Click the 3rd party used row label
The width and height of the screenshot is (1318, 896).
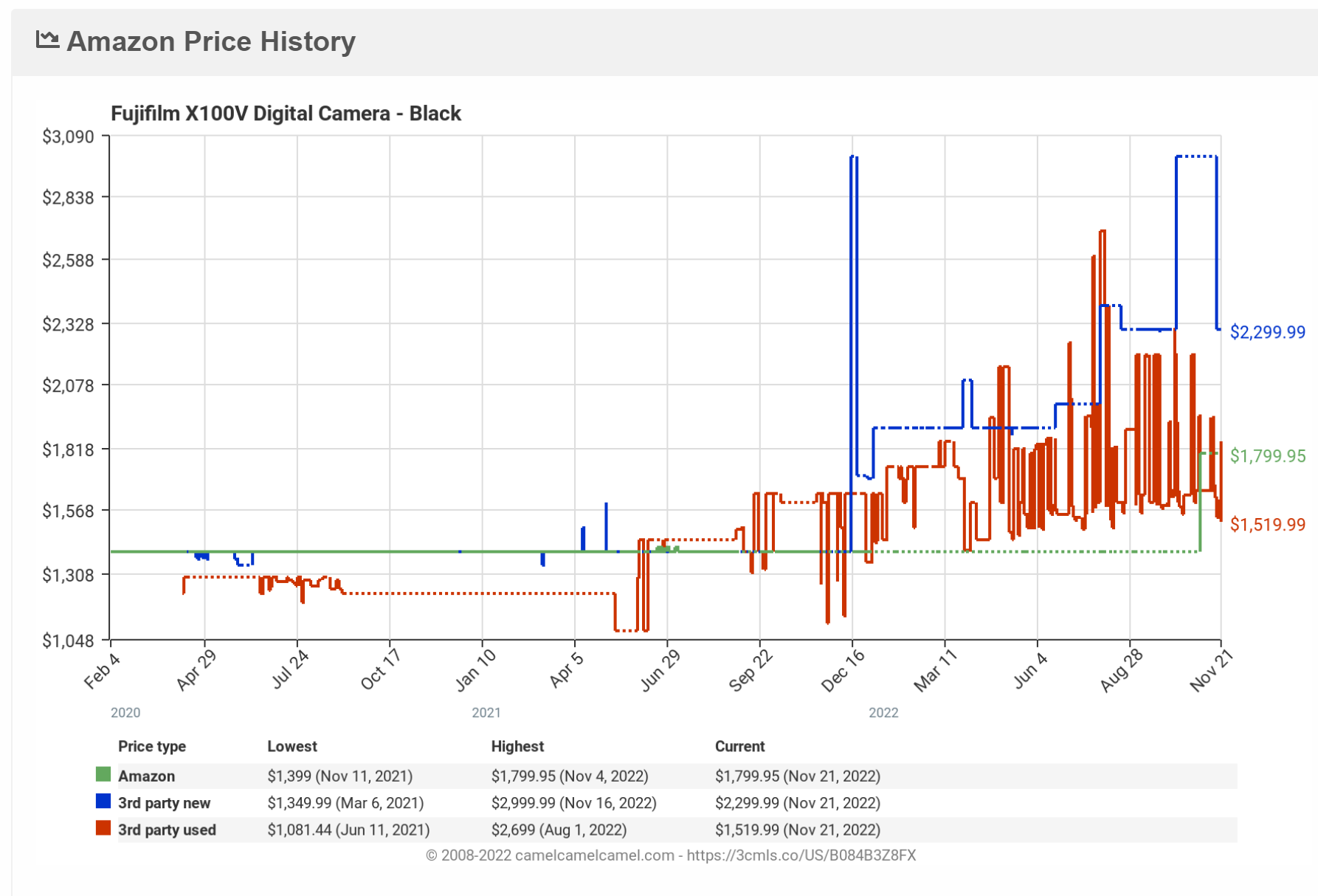point(167,830)
